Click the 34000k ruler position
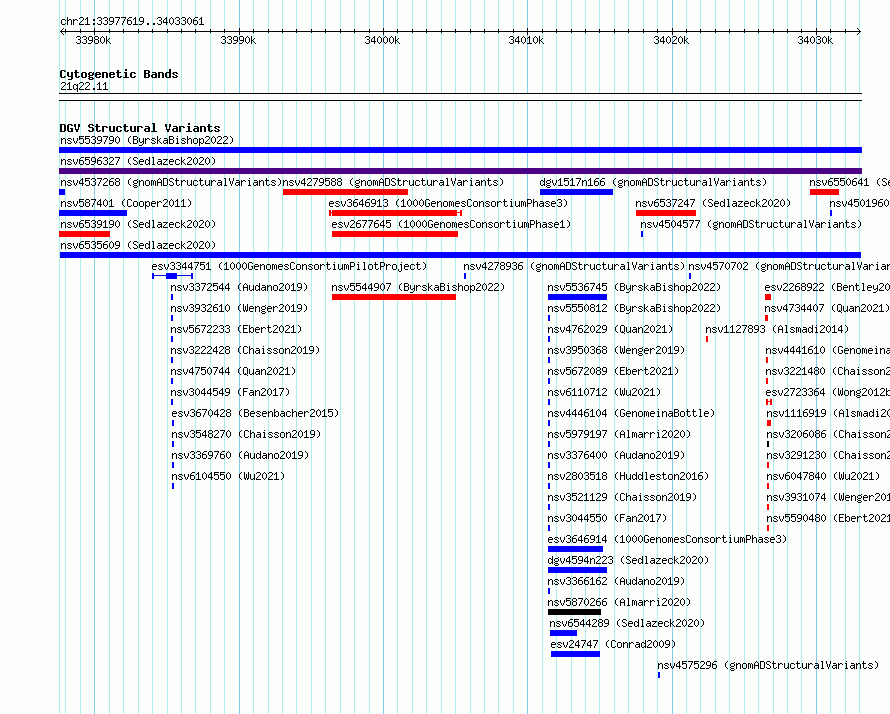This screenshot has width=890, height=714. (382, 40)
